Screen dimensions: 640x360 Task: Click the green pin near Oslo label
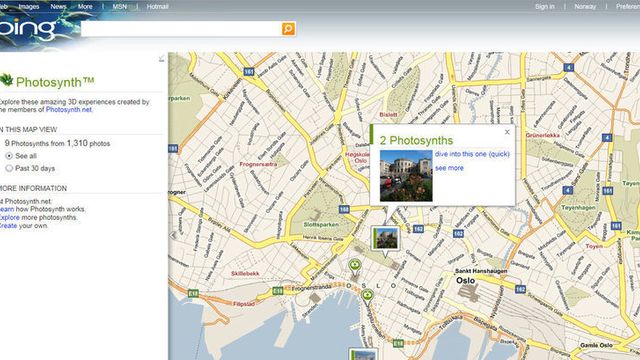pos(355,267)
